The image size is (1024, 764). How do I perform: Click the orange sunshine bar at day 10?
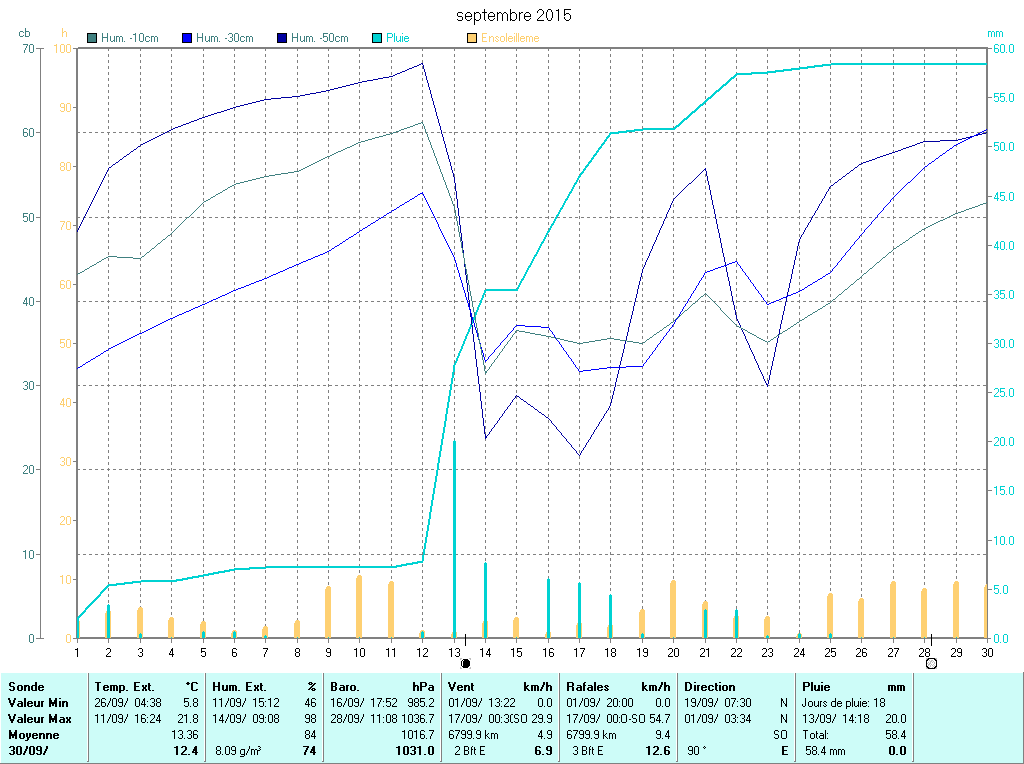point(359,606)
